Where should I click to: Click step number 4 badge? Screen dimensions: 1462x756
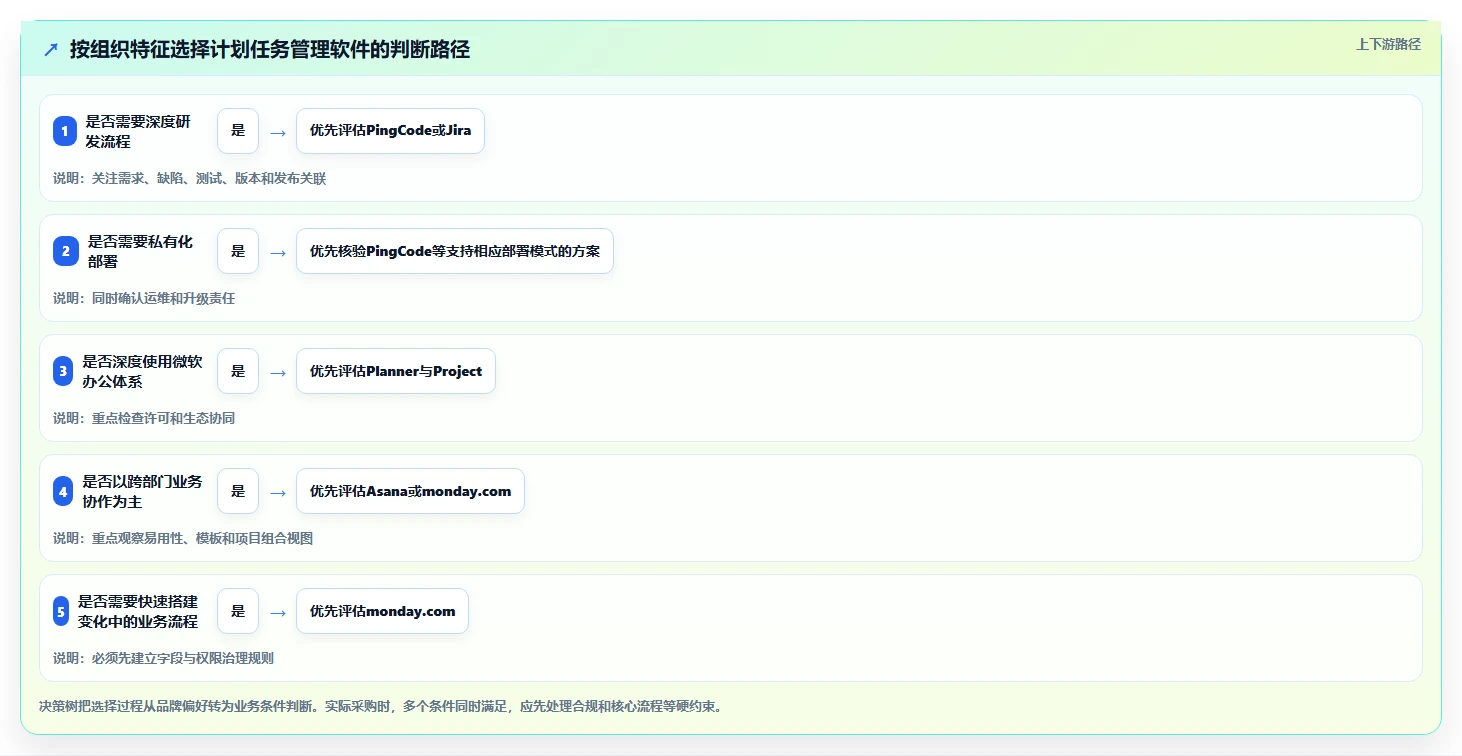point(63,491)
